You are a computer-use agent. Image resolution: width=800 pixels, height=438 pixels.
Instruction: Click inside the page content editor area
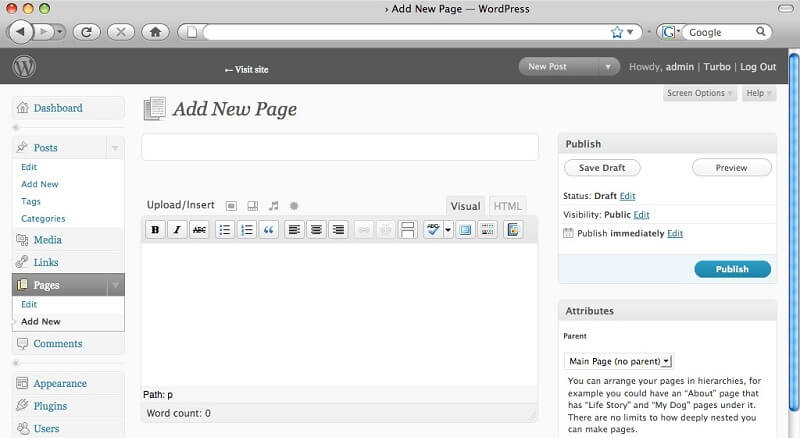(x=340, y=314)
